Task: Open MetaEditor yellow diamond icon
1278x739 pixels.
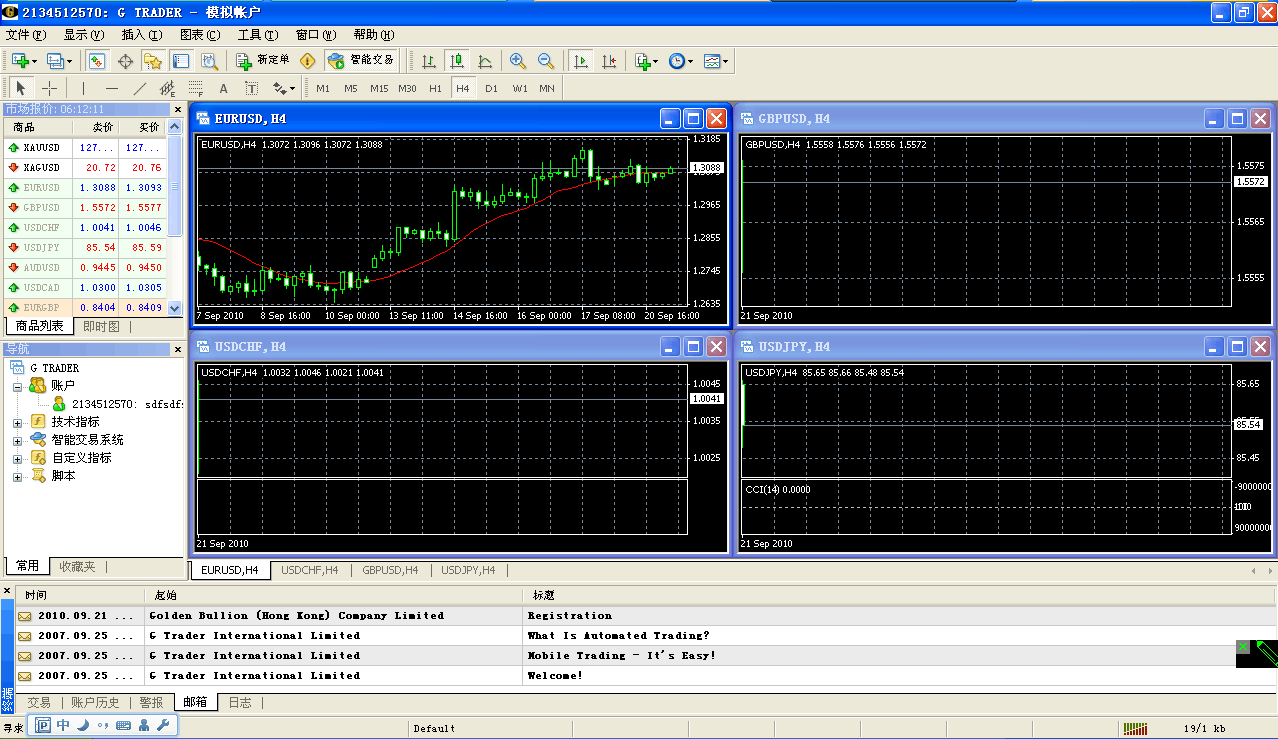Action: pyautogui.click(x=307, y=61)
